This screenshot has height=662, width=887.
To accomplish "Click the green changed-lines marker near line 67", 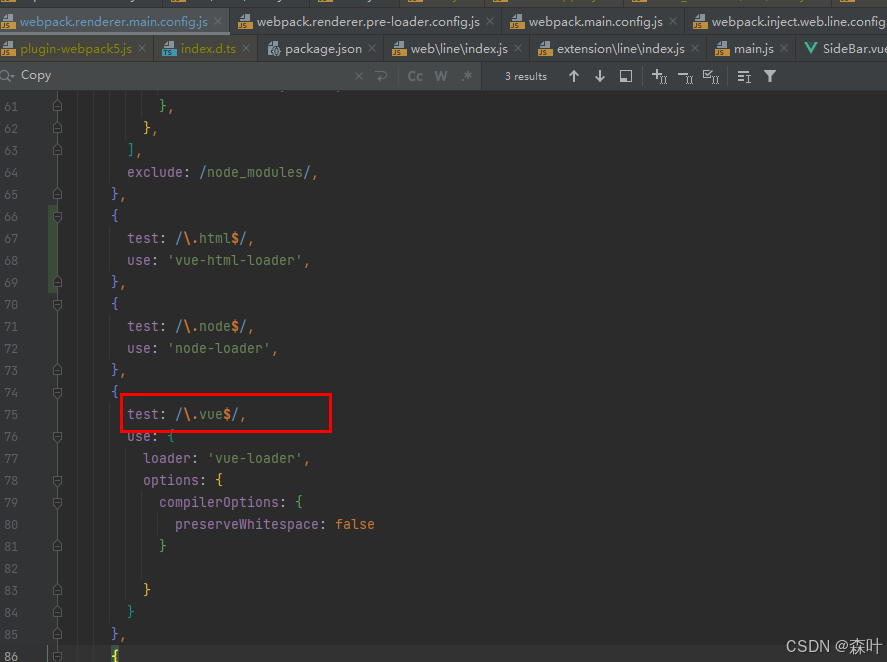I will coord(51,238).
